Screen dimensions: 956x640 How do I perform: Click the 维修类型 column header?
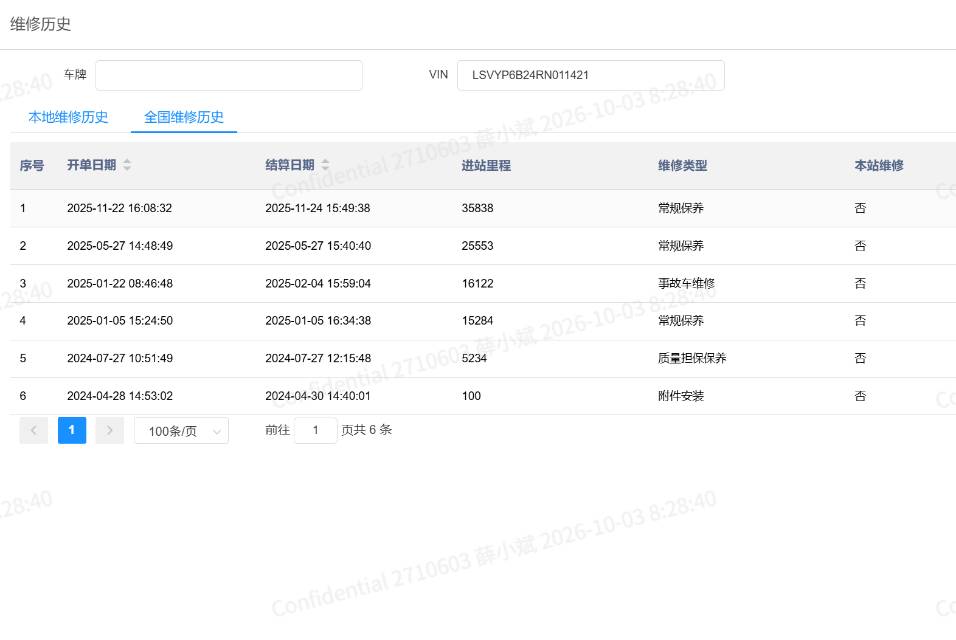pyautogui.click(x=682, y=166)
